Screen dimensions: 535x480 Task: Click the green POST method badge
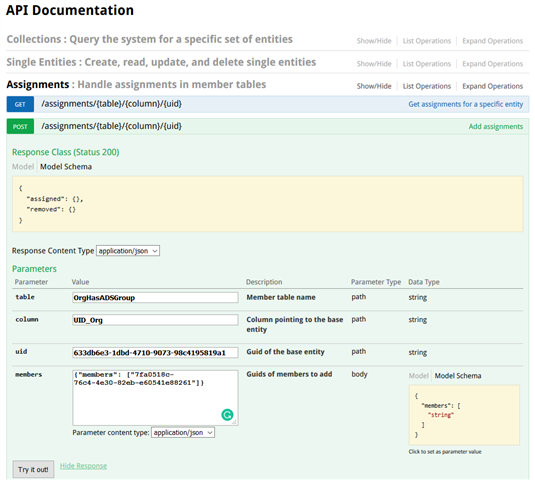tap(20, 127)
